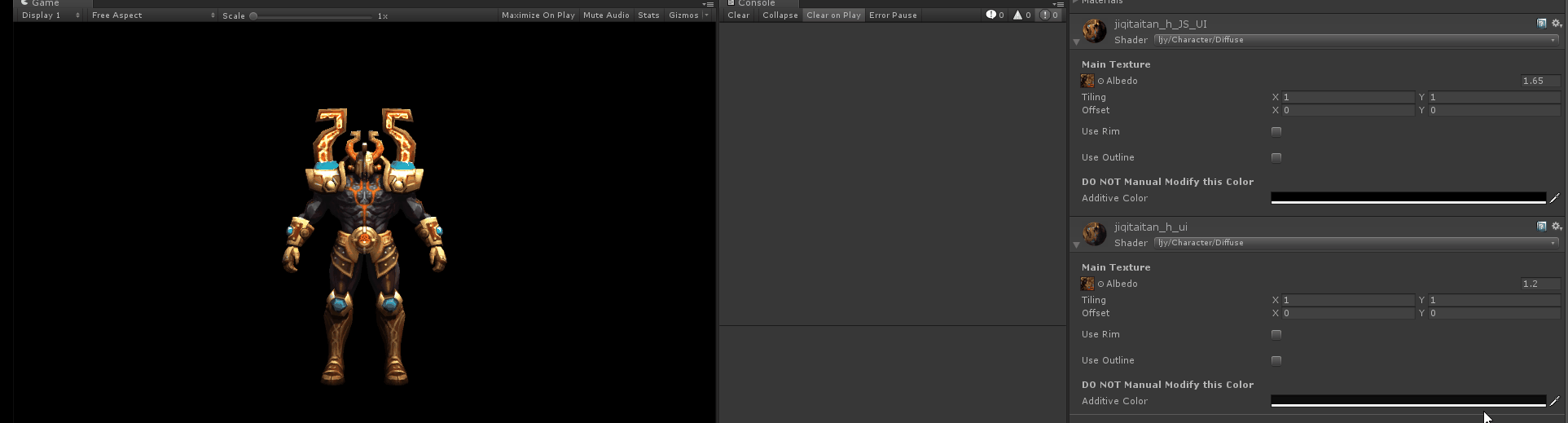Collapse jiqitaitan_h_ui material foldout

[1076, 245]
